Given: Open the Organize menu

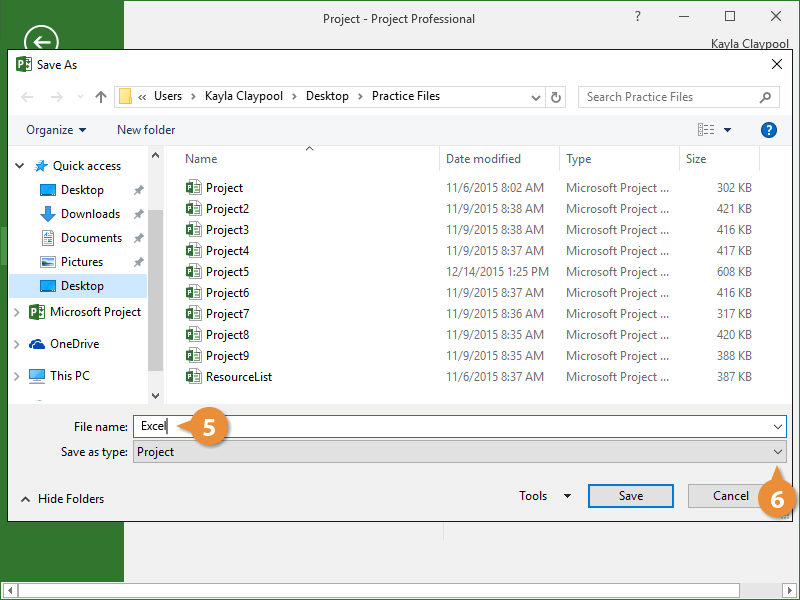Looking at the screenshot, I should (56, 130).
